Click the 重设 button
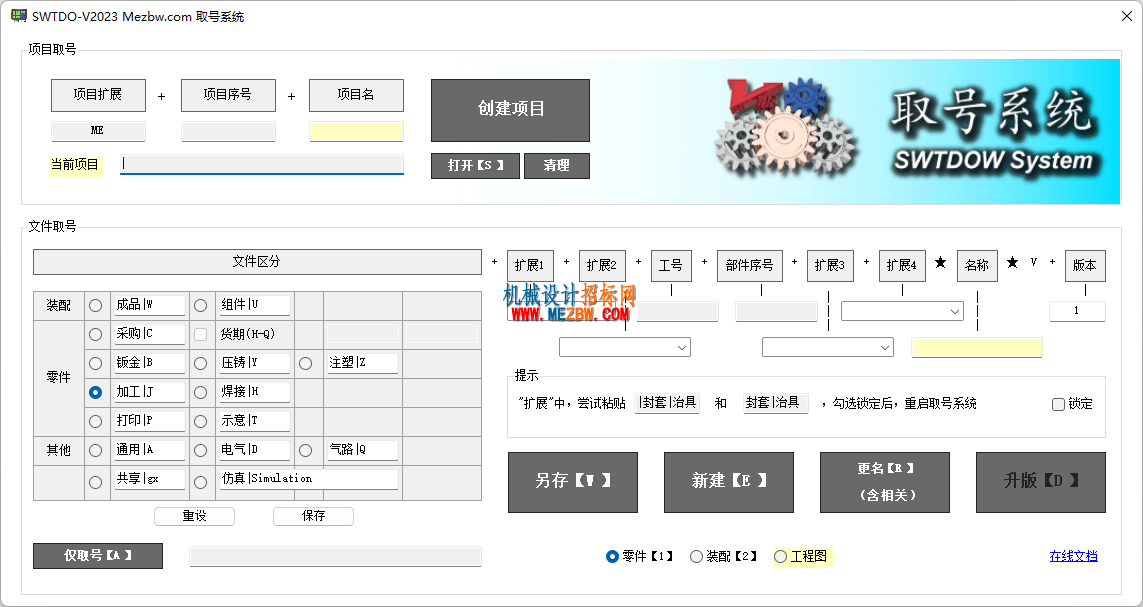 point(195,516)
